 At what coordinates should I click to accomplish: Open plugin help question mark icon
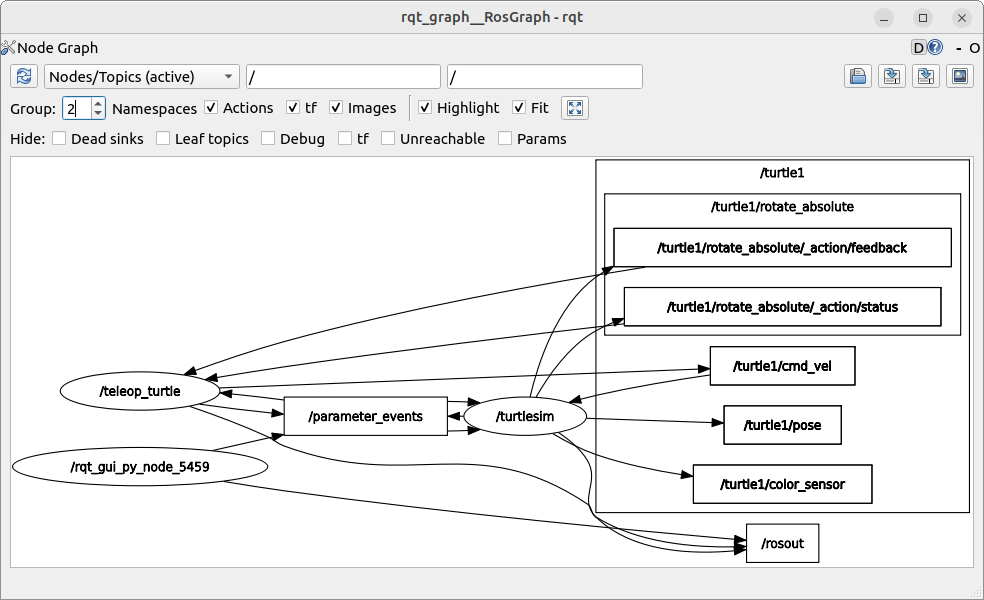(x=935, y=47)
